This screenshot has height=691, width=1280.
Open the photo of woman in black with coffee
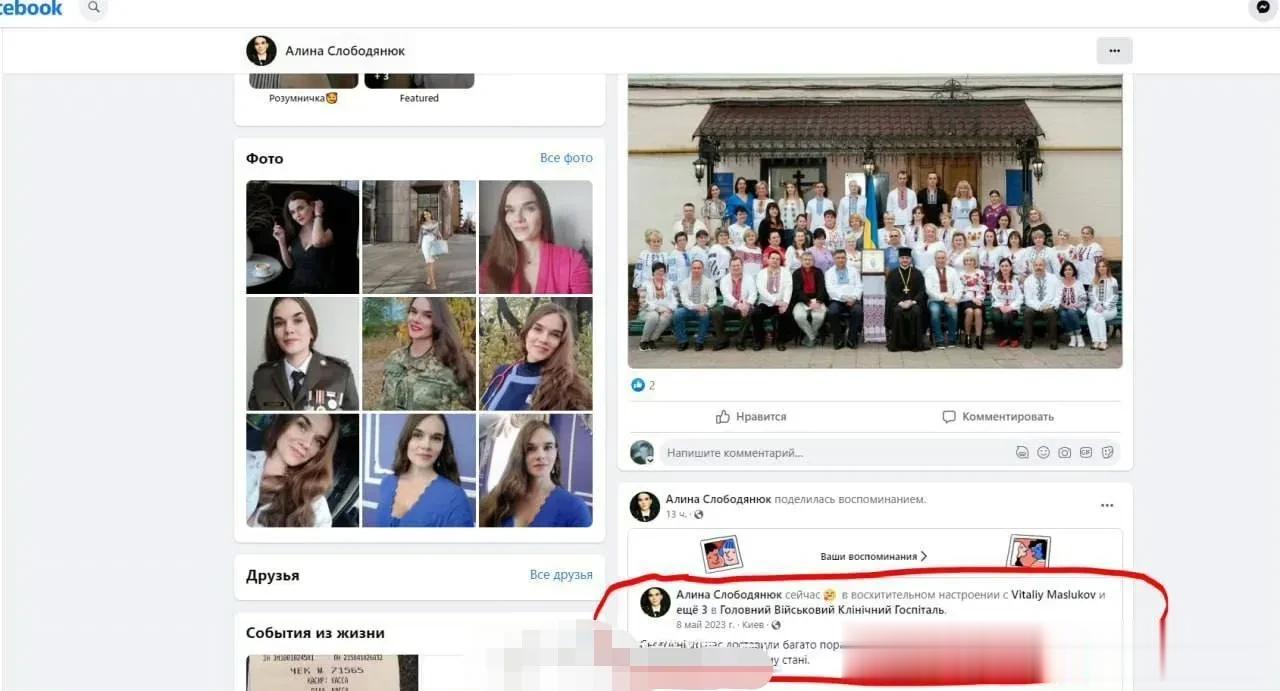tap(302, 237)
